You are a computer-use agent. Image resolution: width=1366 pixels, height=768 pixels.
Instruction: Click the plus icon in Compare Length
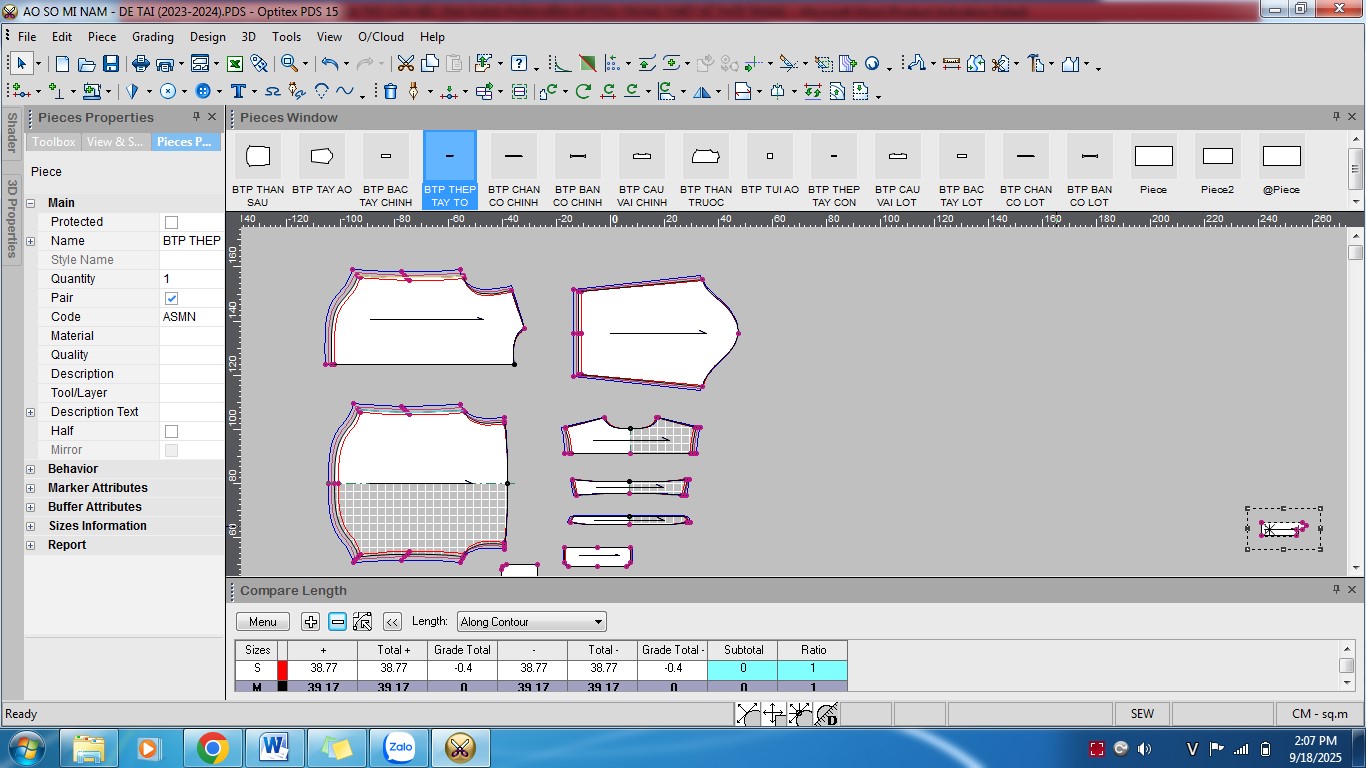pyautogui.click(x=311, y=622)
